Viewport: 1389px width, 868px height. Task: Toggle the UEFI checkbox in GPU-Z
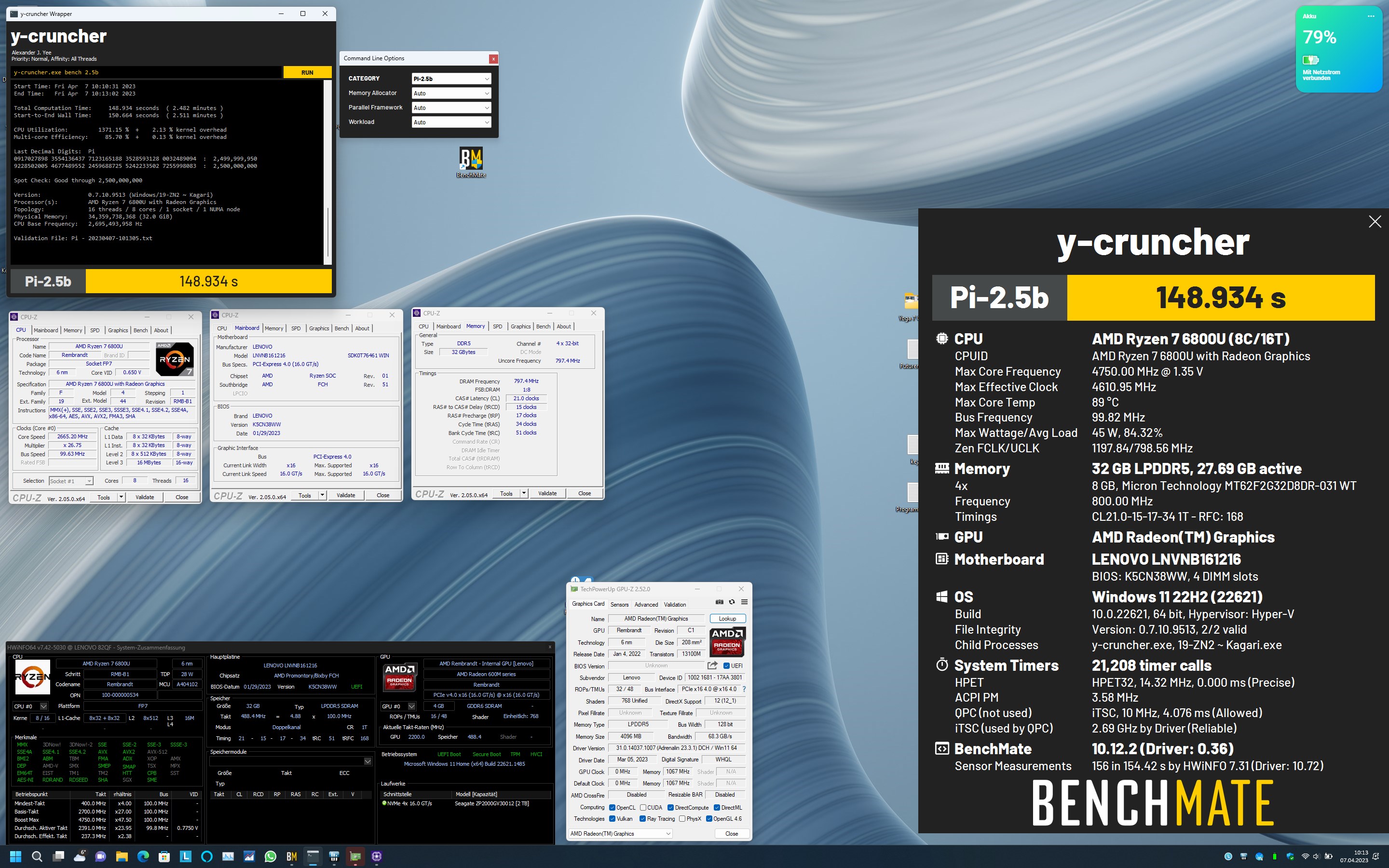(726, 666)
